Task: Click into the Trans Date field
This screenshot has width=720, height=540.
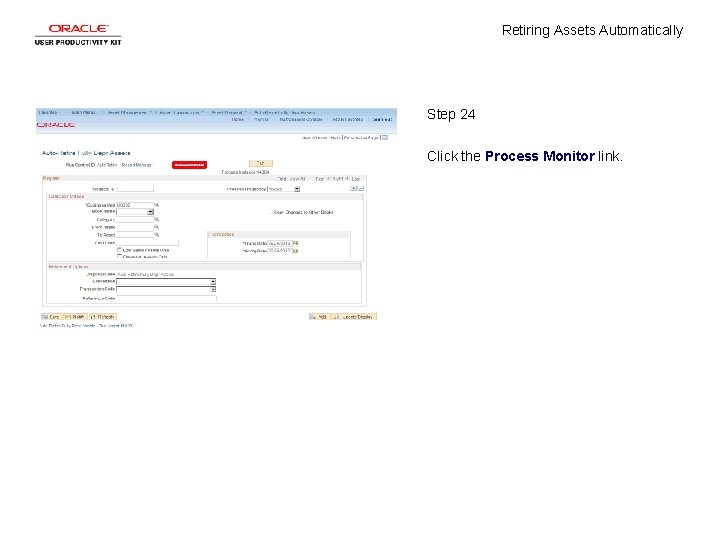Action: (280, 243)
